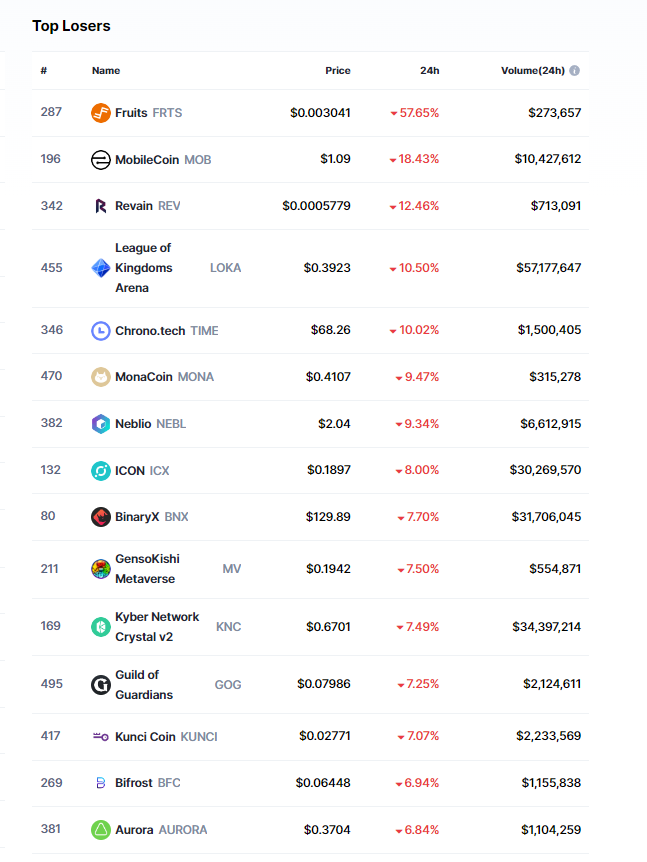Click the BinaryX logo icon
The image size is (647, 862).
coord(101,517)
